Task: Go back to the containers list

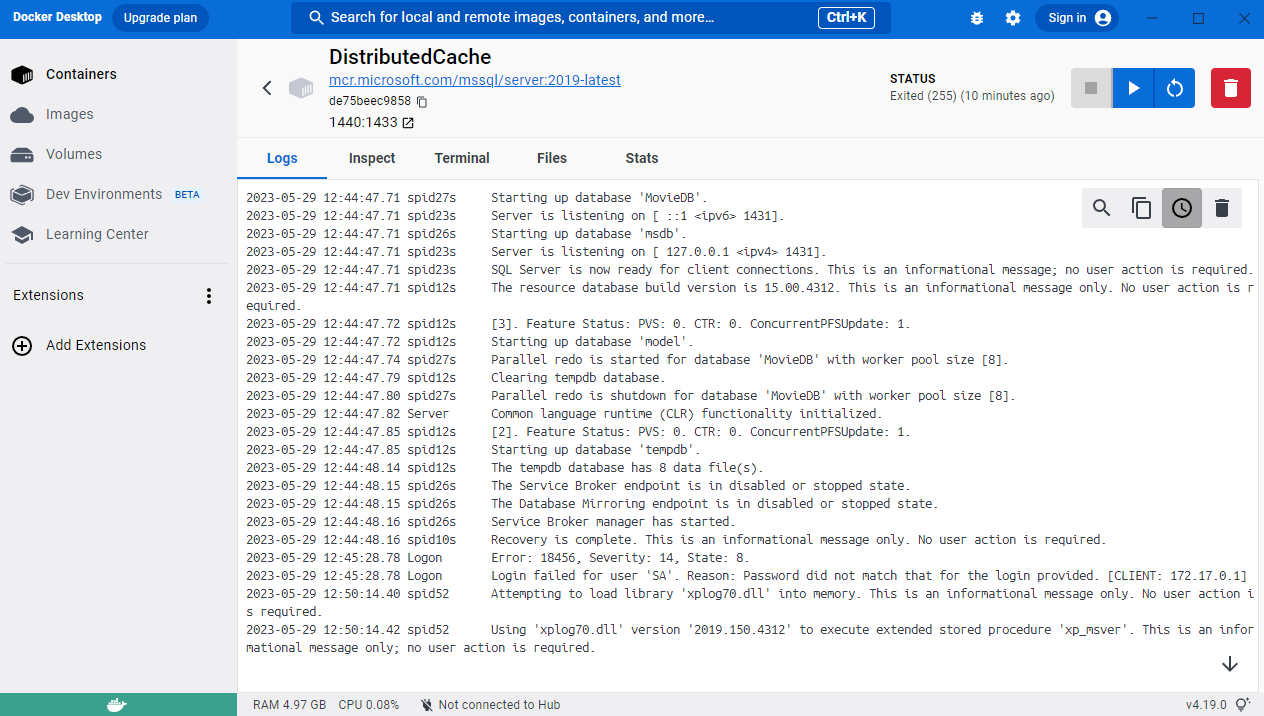Action: 267,88
